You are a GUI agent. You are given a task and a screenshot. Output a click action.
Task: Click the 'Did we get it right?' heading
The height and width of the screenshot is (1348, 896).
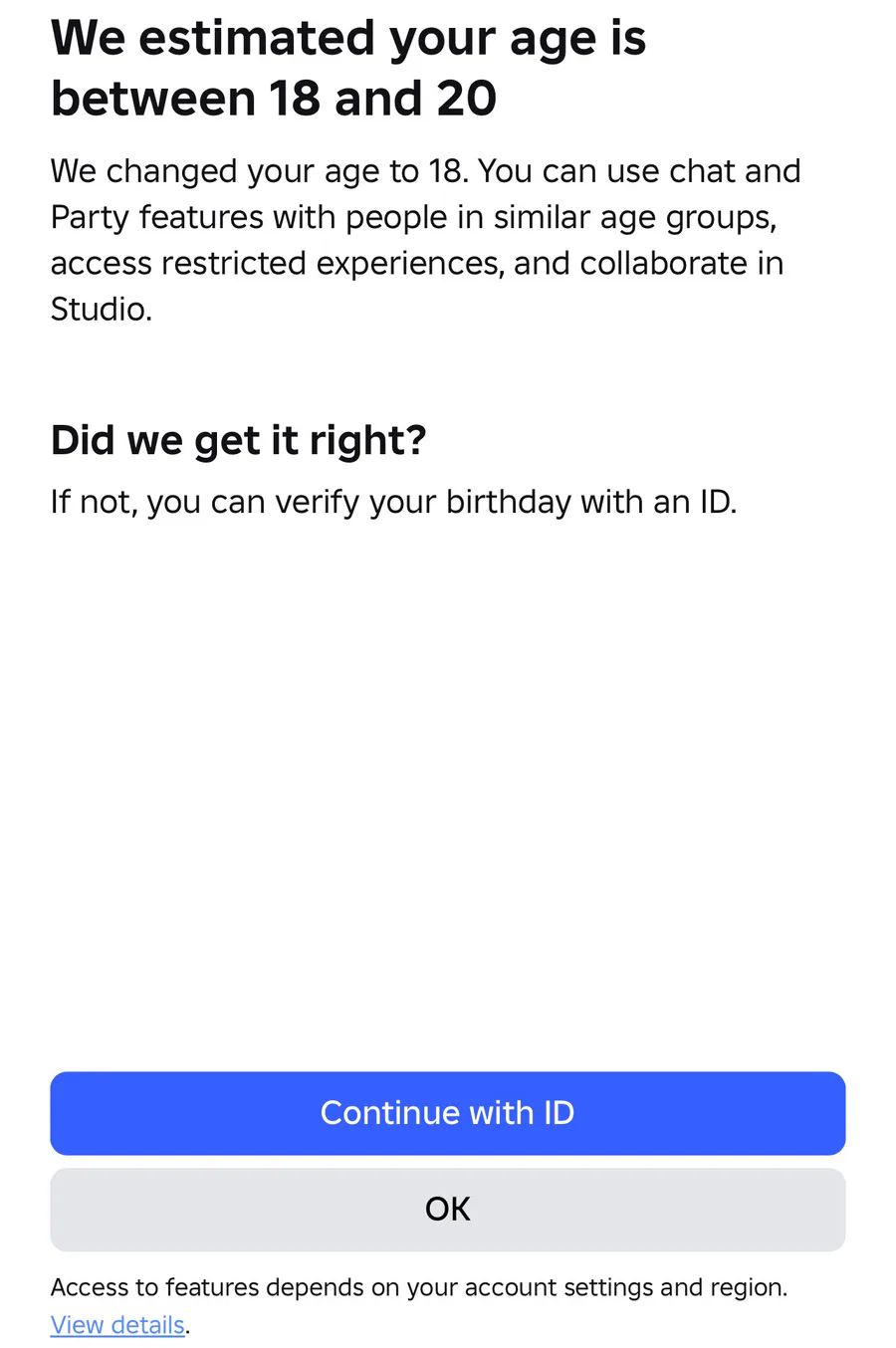[238, 440]
